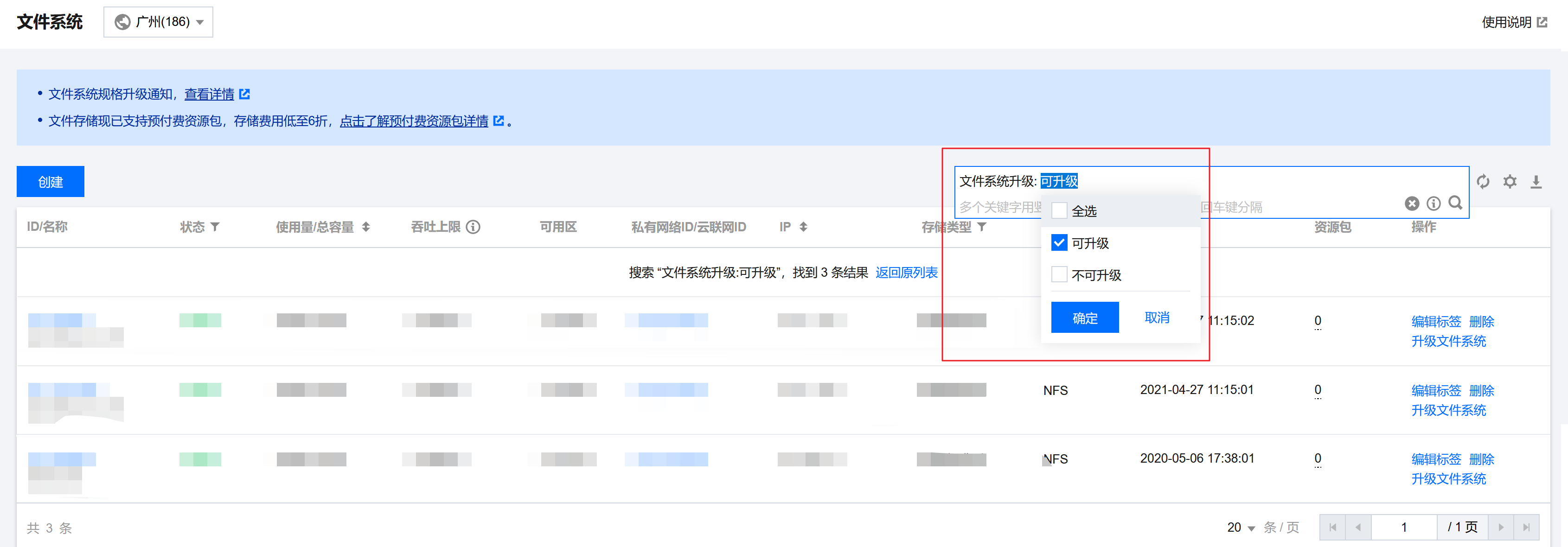Image resolution: width=1568 pixels, height=547 pixels.
Task: Click the 返回原列表 link
Action: pos(906,273)
